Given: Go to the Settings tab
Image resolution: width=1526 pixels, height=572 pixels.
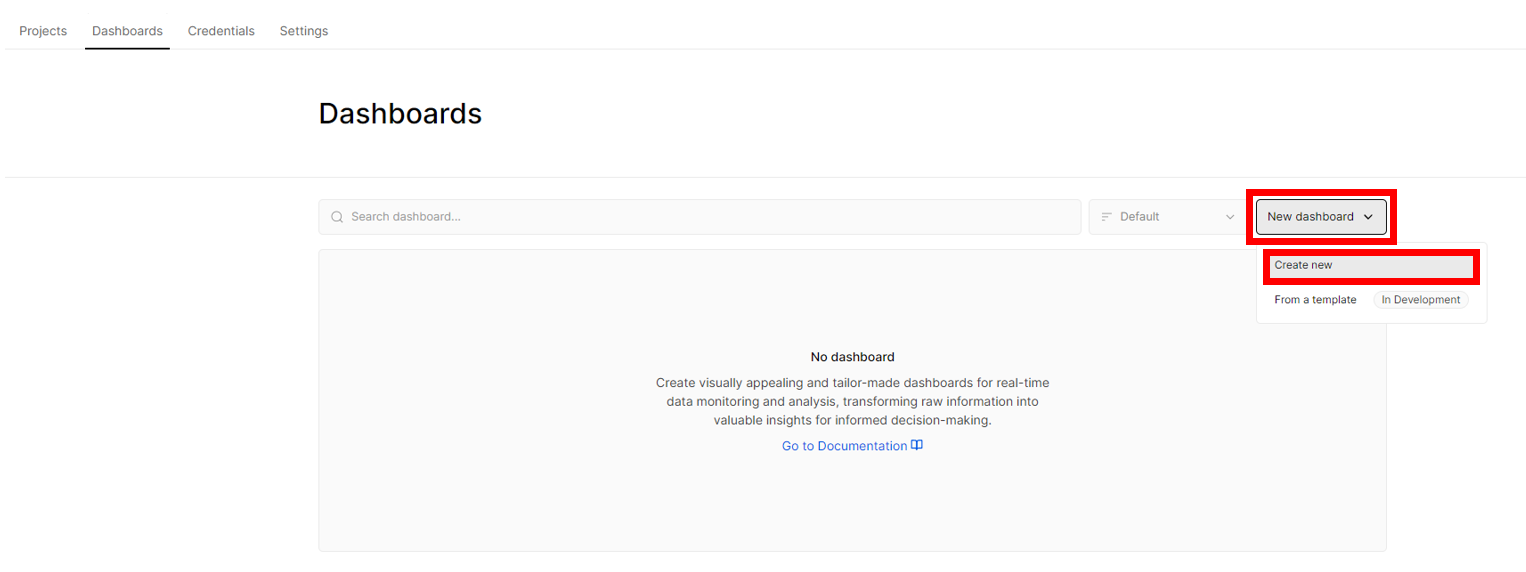Looking at the screenshot, I should coord(304,31).
